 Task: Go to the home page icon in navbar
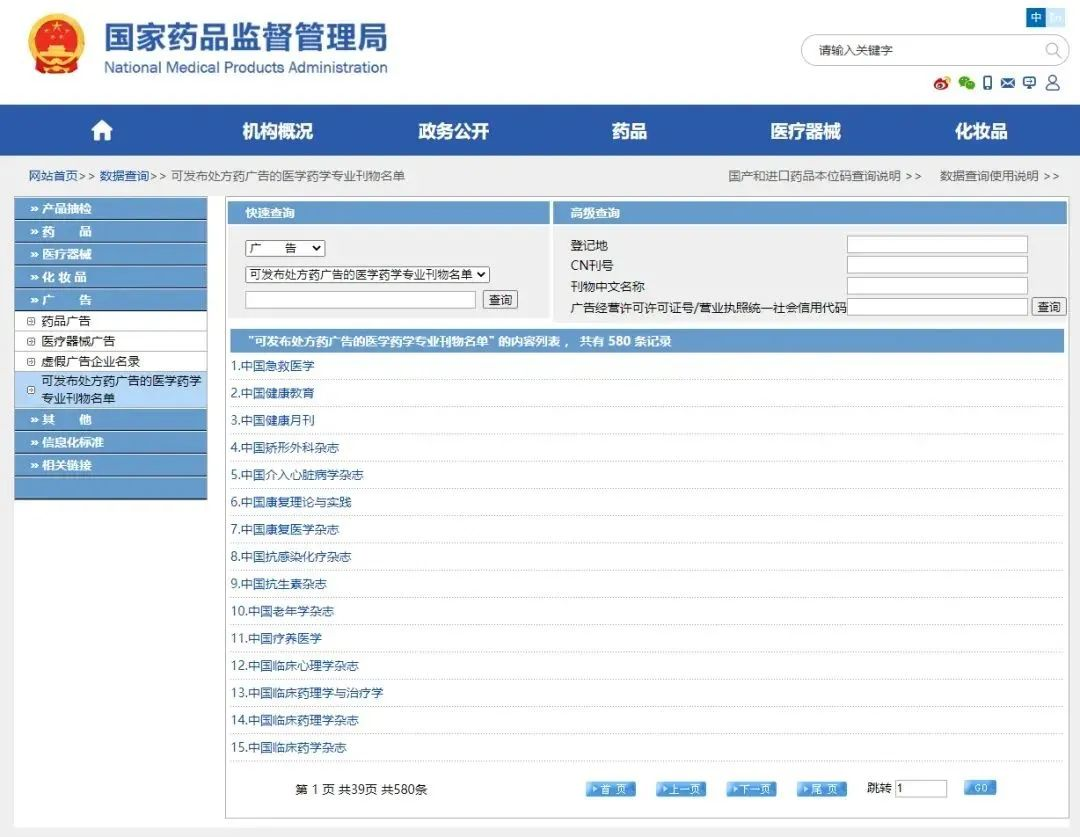(102, 130)
